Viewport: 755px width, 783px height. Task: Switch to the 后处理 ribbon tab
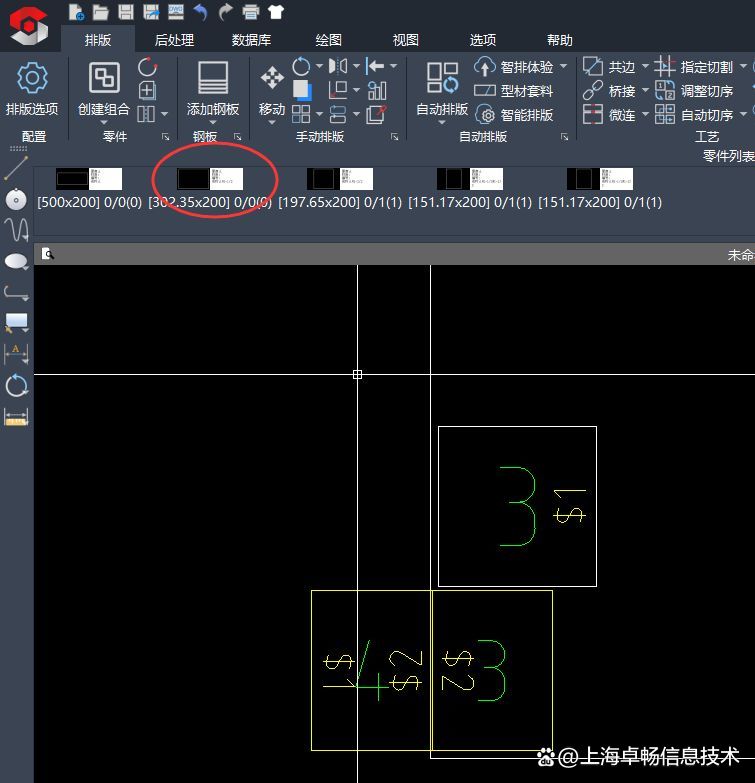tap(174, 40)
